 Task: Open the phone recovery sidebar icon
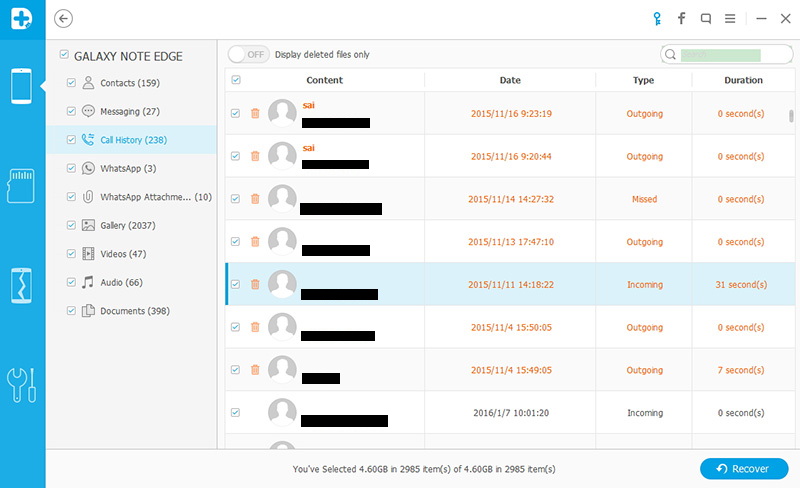[x=21, y=86]
